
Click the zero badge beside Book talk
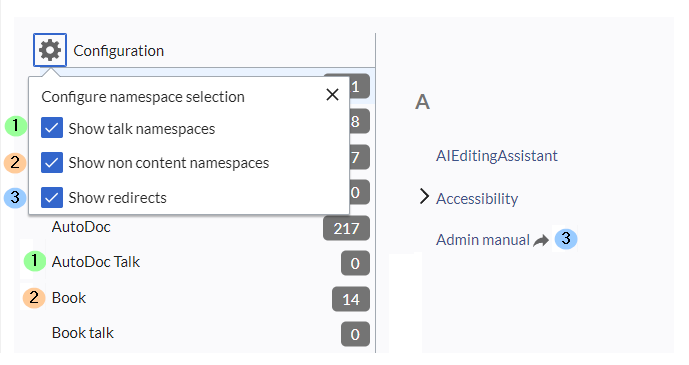tap(355, 334)
